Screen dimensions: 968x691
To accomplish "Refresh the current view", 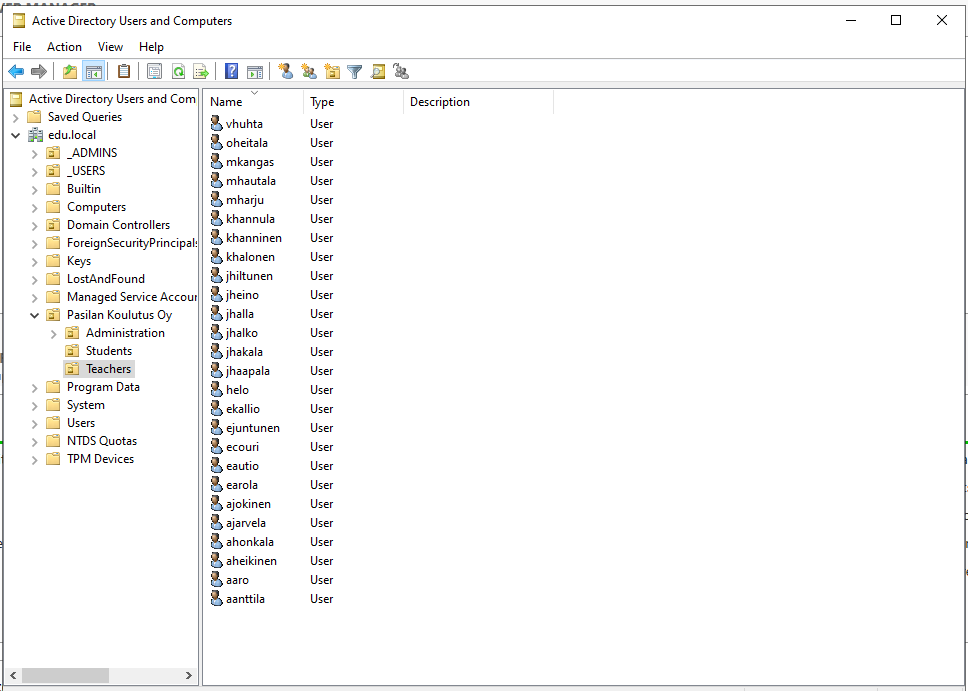I will click(178, 72).
